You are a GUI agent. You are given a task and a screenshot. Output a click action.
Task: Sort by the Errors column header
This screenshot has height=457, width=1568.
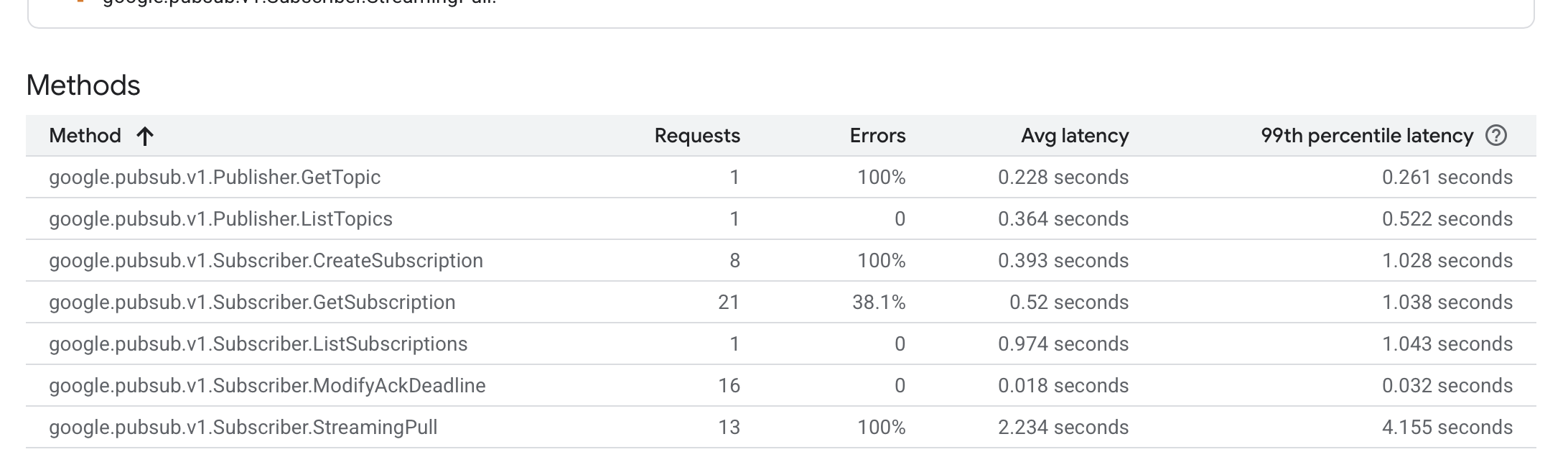pos(877,136)
